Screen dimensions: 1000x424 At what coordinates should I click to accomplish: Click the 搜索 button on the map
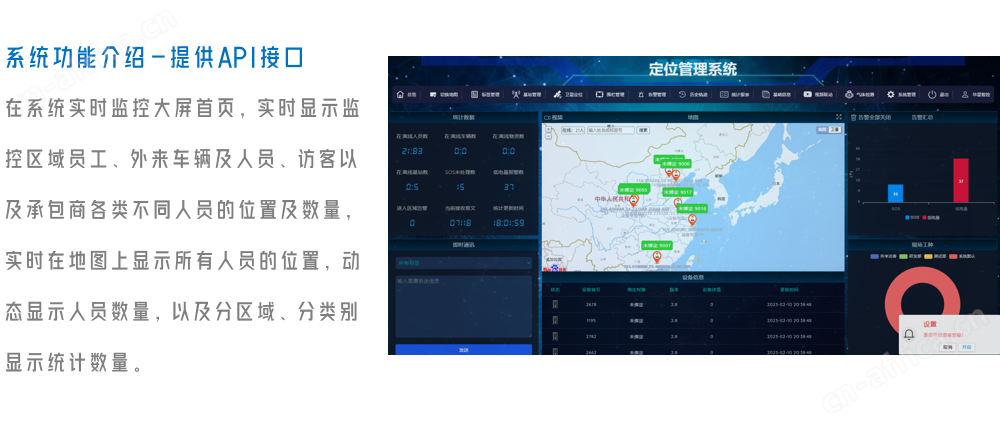click(x=643, y=130)
